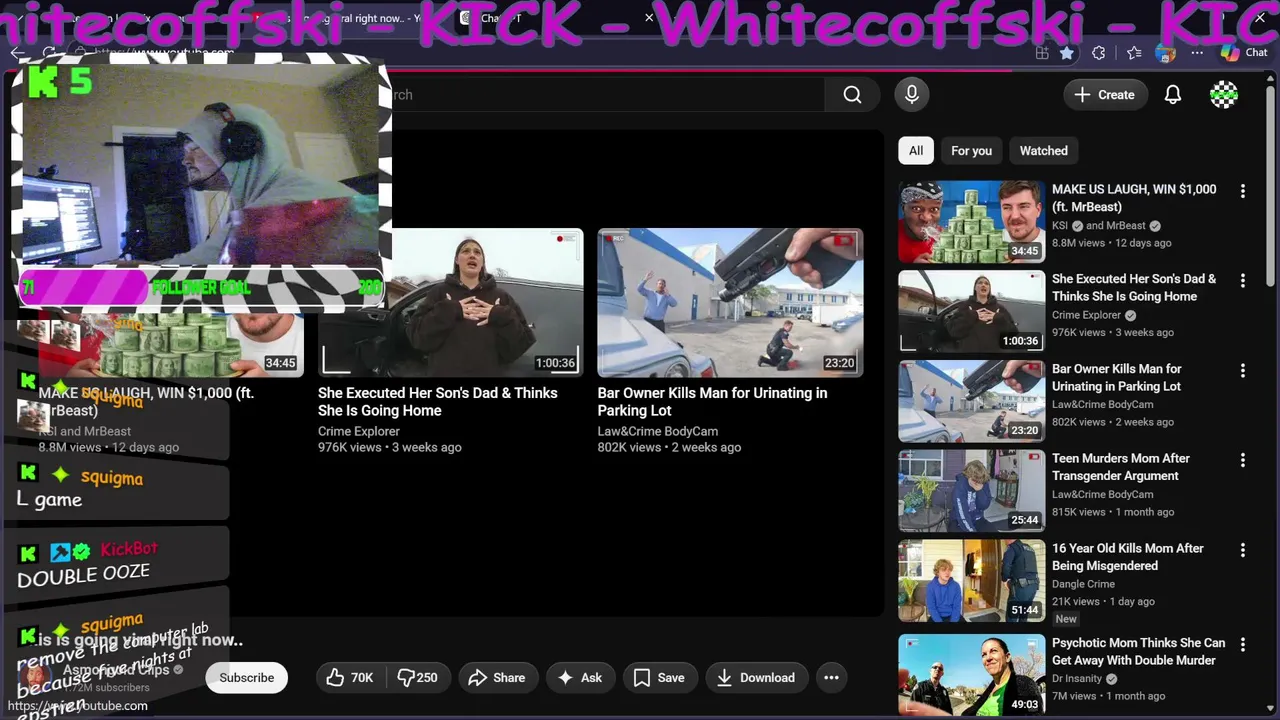
Task: Click the Subscribe button
Action: [x=246, y=678]
